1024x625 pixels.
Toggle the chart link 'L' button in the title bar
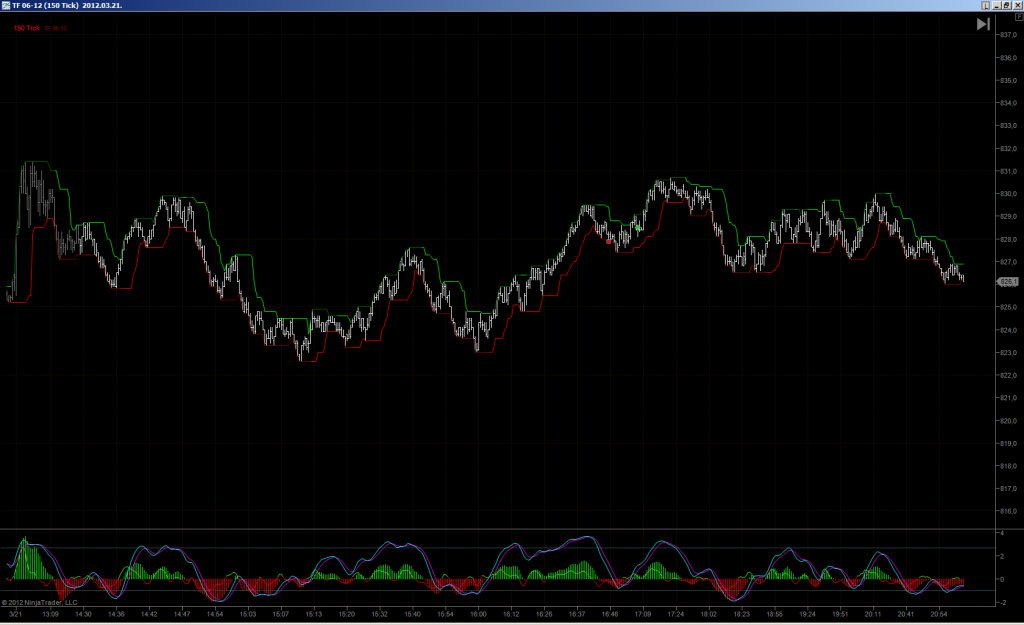point(985,5)
